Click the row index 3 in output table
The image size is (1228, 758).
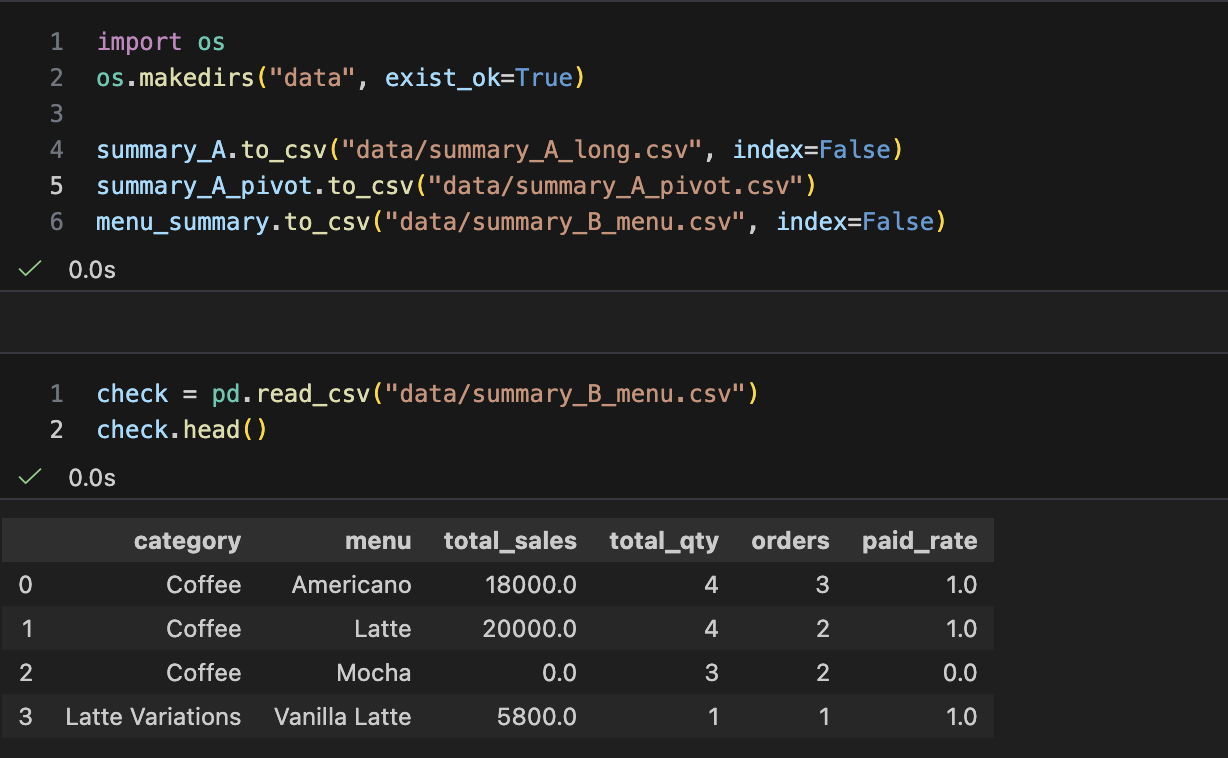[x=25, y=716]
